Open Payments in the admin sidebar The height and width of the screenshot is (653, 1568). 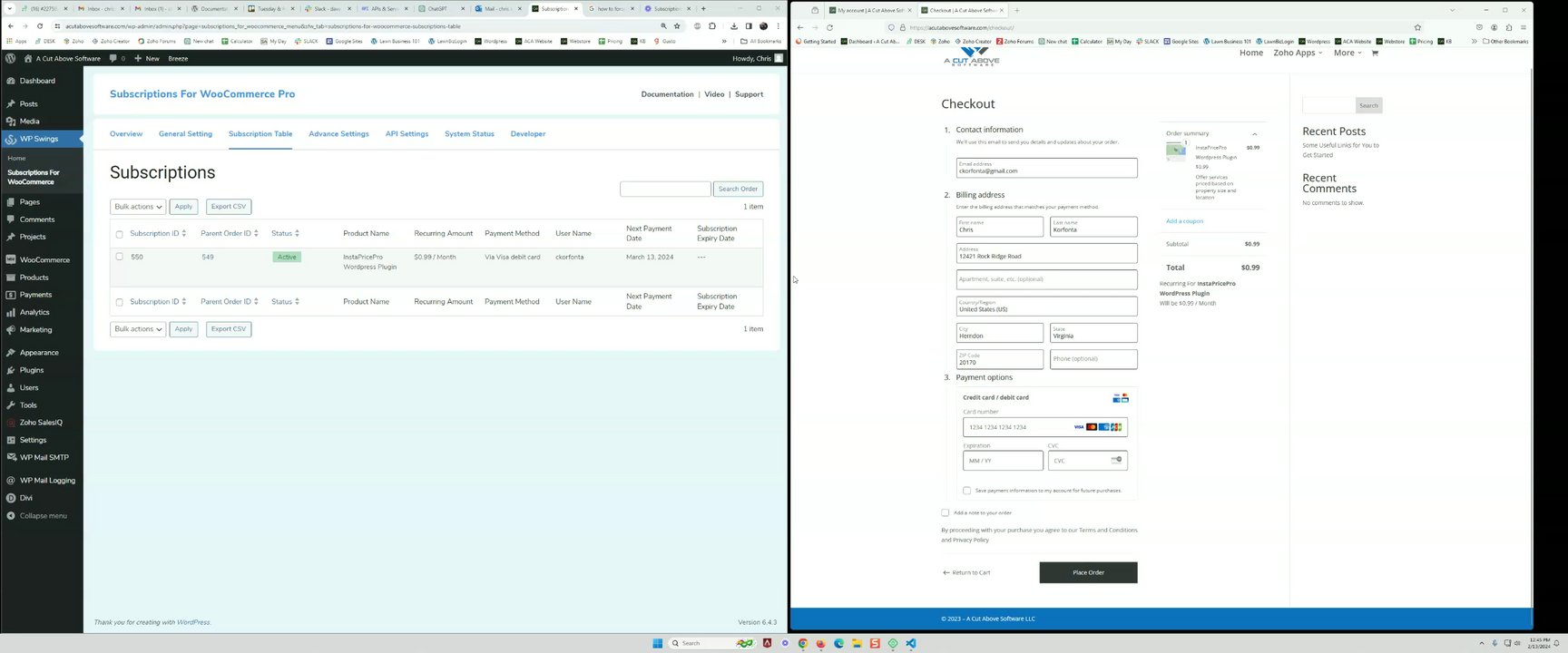(36, 295)
